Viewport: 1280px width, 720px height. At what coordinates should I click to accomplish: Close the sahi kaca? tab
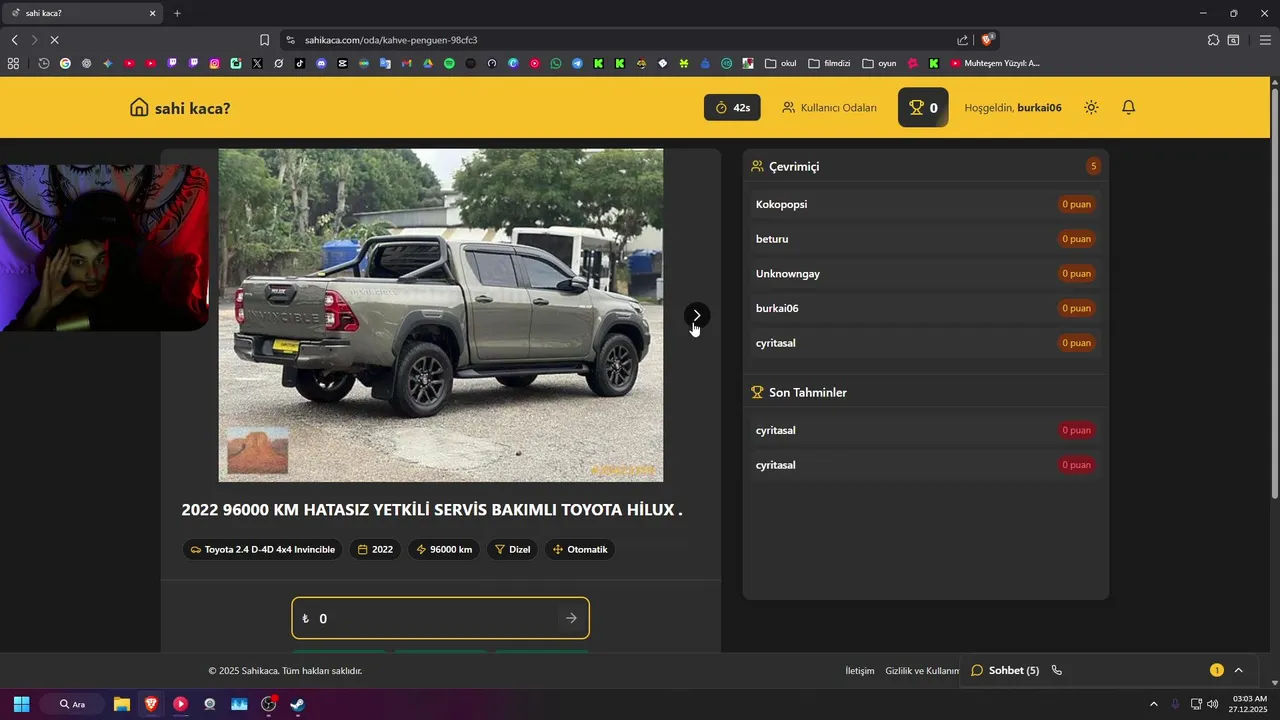[x=153, y=13]
